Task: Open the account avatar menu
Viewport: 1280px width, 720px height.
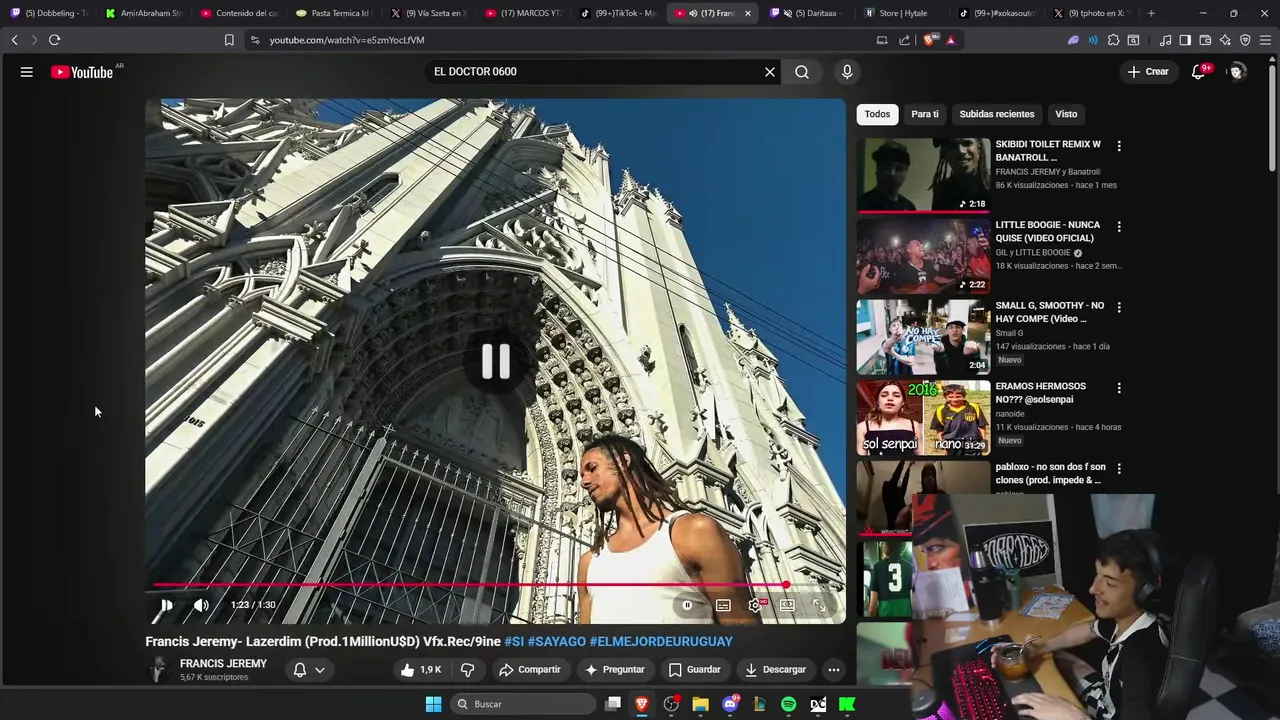Action: click(1237, 72)
